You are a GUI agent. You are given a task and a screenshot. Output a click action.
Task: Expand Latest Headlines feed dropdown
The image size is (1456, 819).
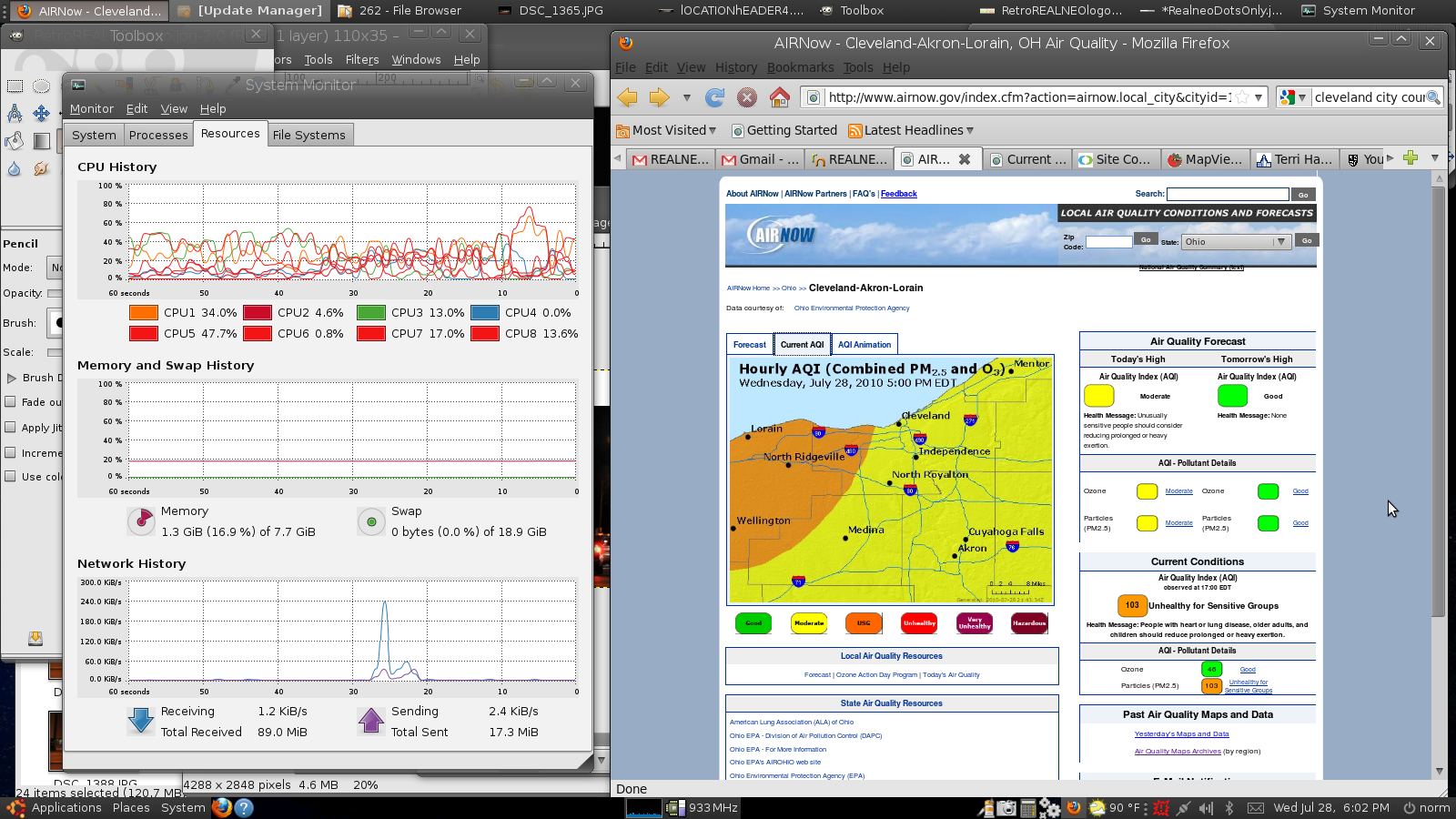point(911,130)
